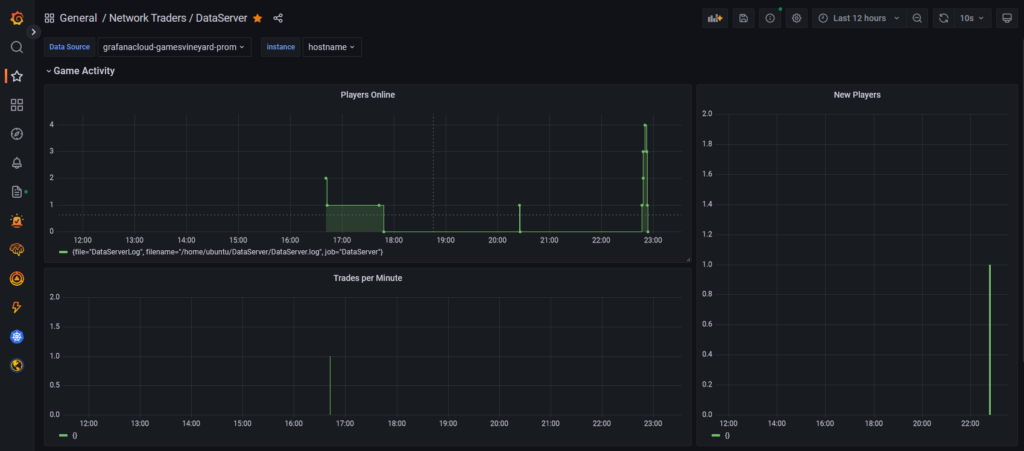Viewport: 1024px width, 451px height.
Task: Go to General folder breadcrumb
Action: (x=78, y=18)
